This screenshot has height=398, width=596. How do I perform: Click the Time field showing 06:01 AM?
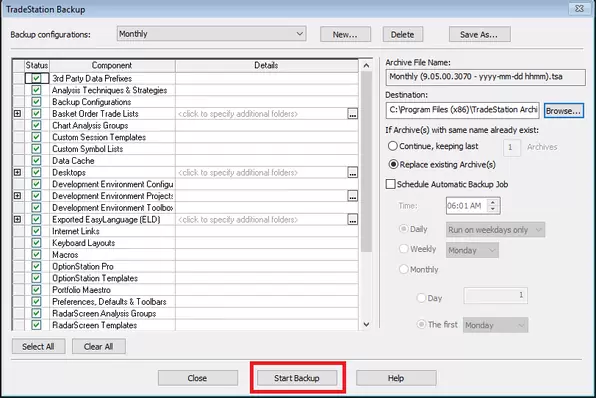coord(467,206)
